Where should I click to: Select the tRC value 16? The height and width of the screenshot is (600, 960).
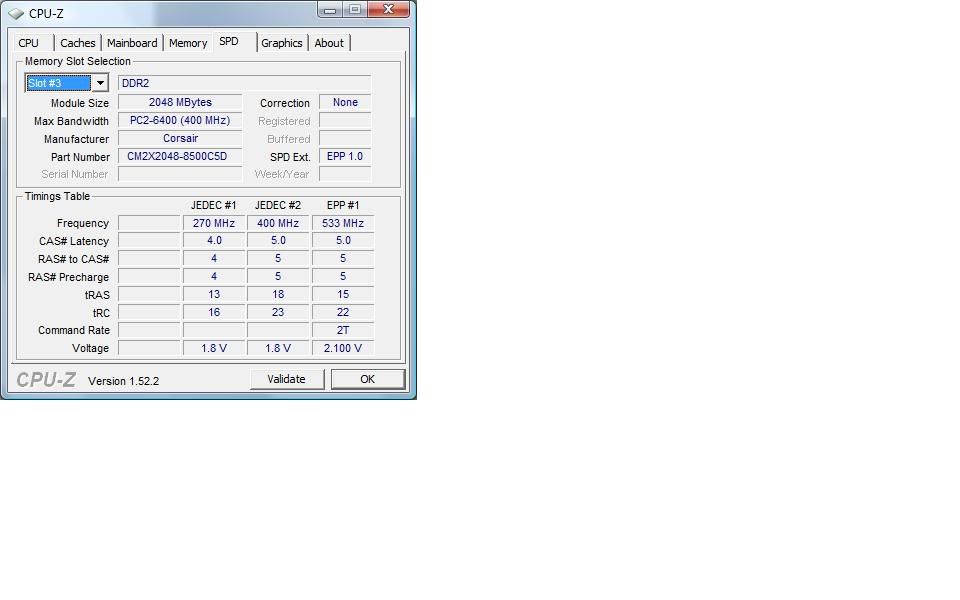tap(214, 312)
